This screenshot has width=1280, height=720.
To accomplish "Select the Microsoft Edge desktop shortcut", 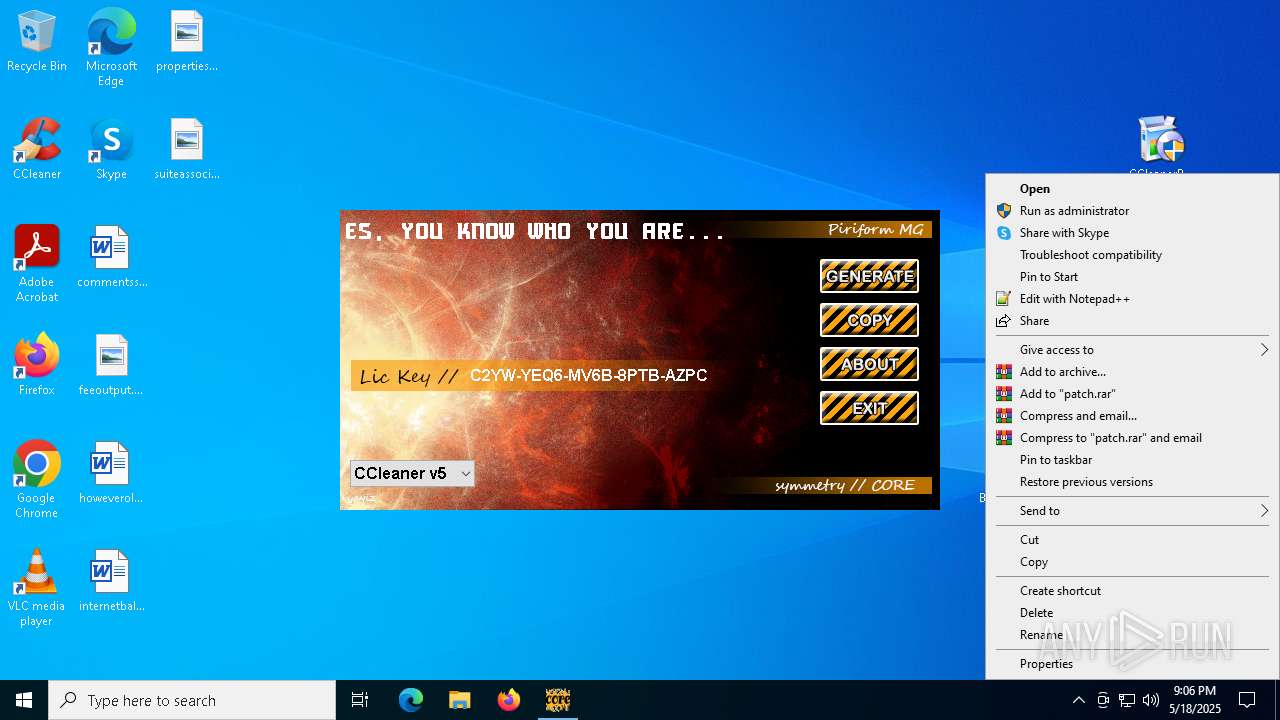I will pos(111,48).
